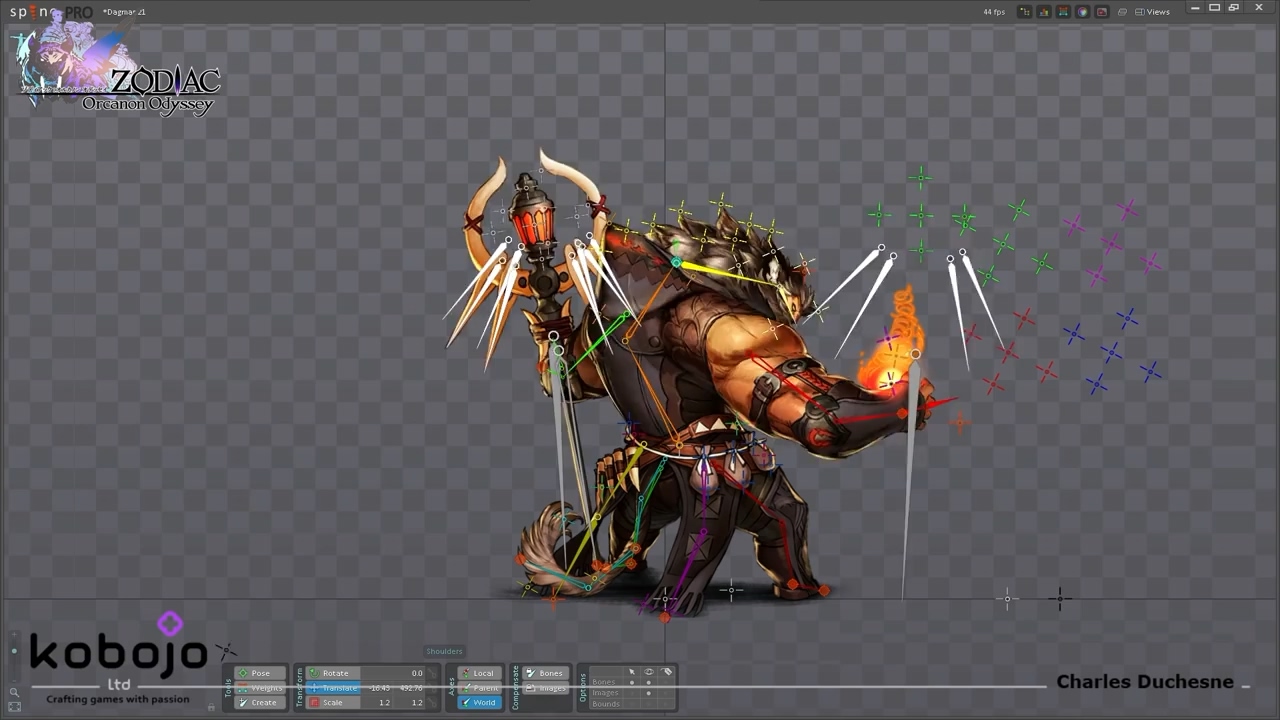
Task: Click the color wheel icon in top bar
Action: tap(1082, 12)
